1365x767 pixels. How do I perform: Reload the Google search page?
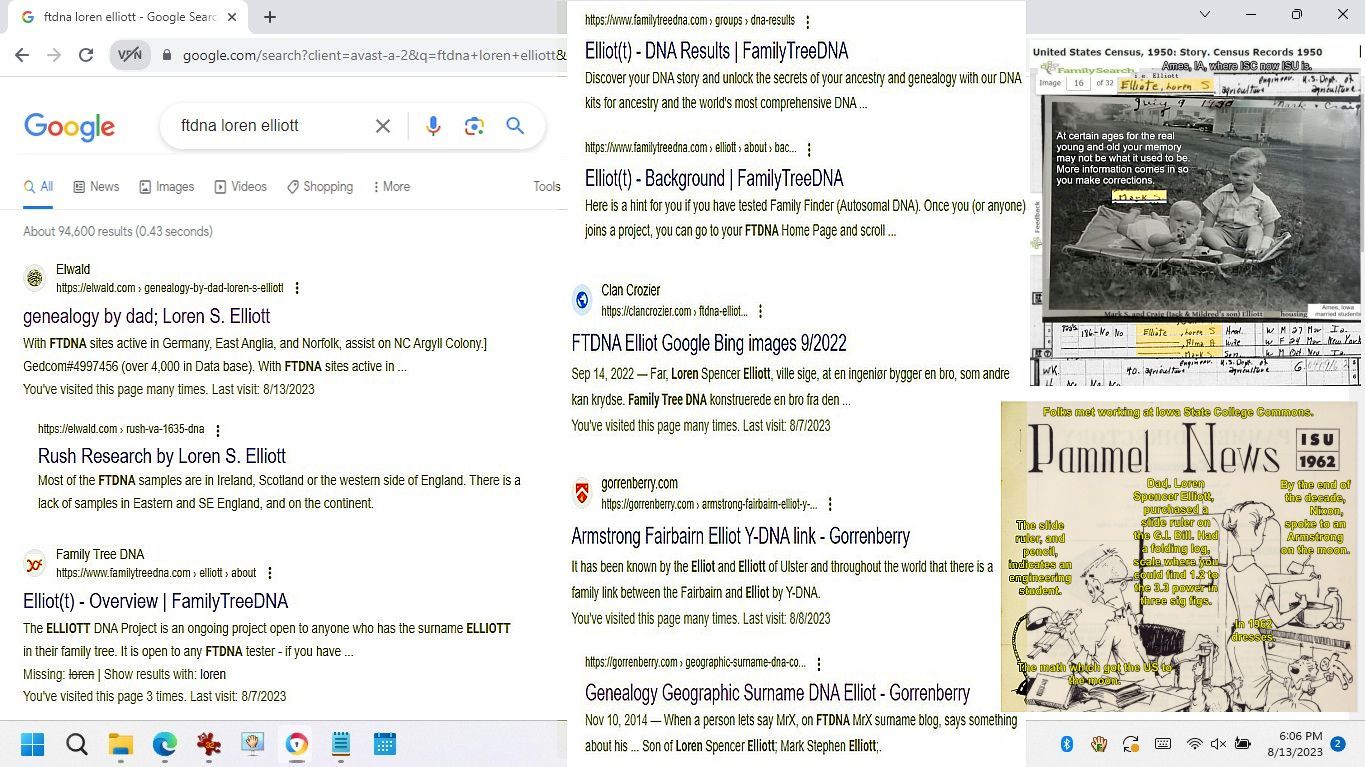pos(86,56)
